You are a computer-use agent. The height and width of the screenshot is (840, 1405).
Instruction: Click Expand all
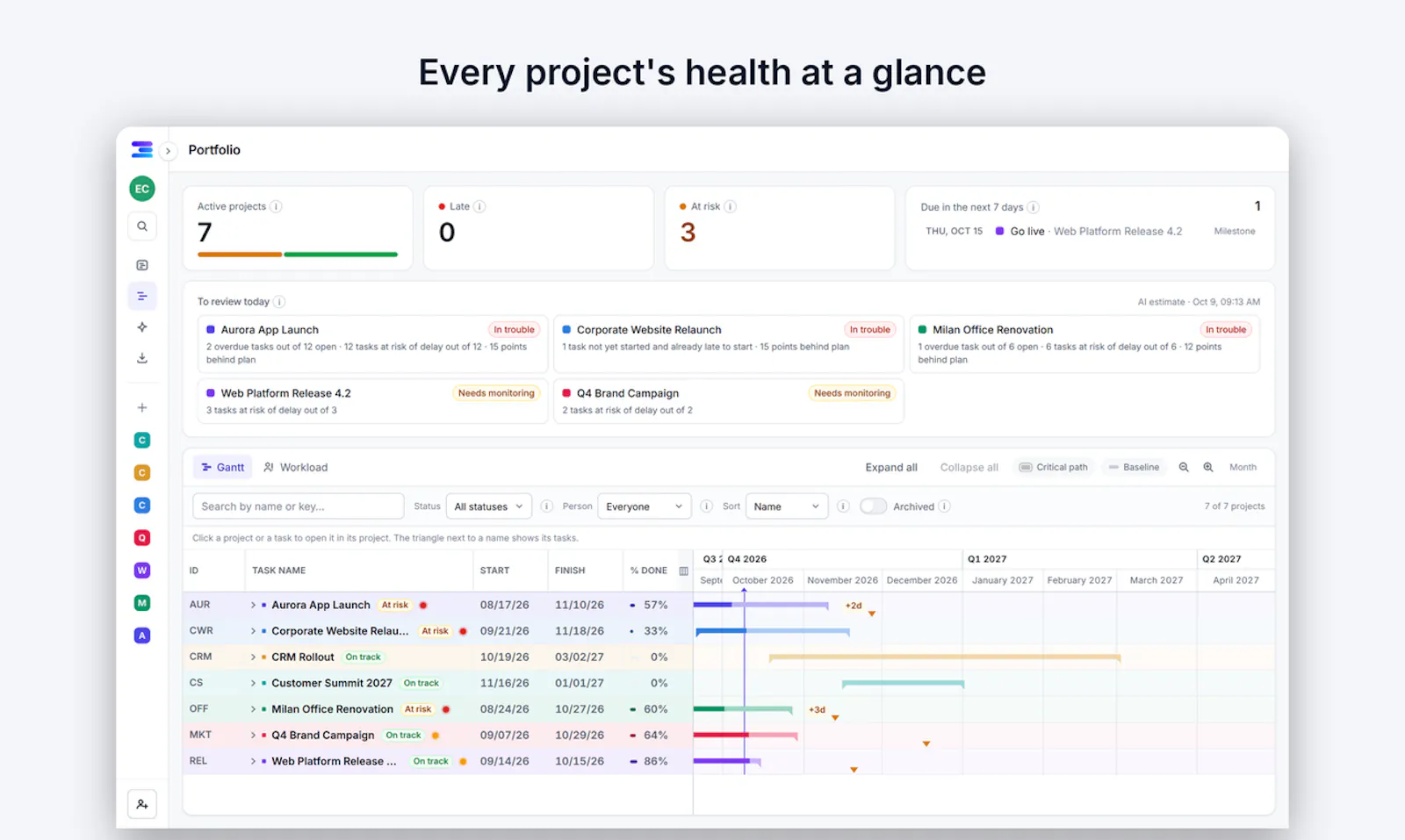click(891, 468)
